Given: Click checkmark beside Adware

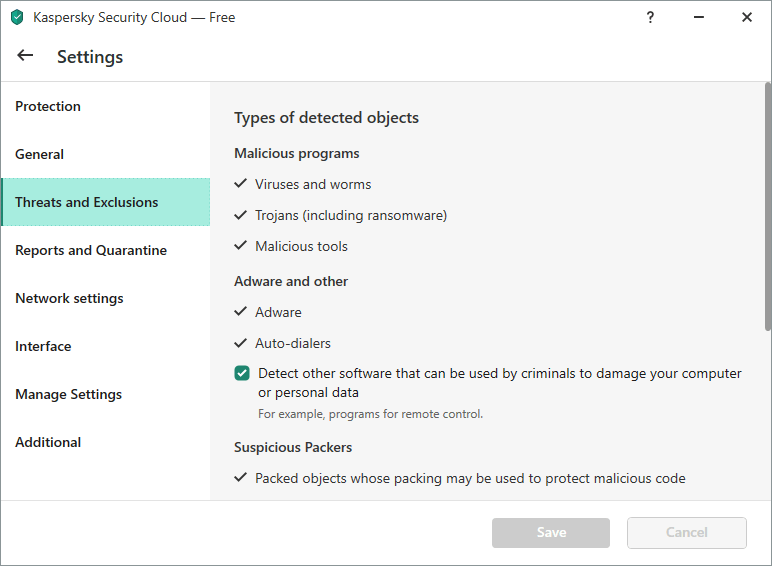Looking at the screenshot, I should point(240,312).
